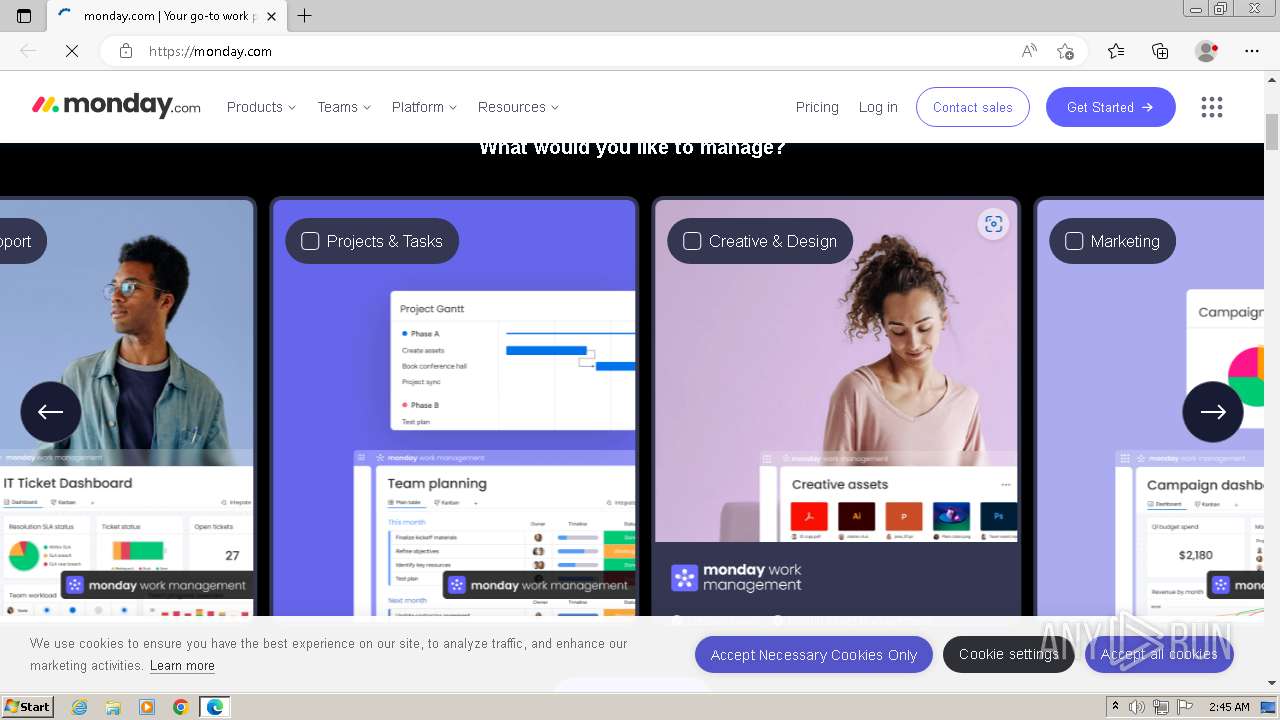Click the monday work management logo
Image resolution: width=1280 pixels, height=720 pixels.
click(x=737, y=578)
